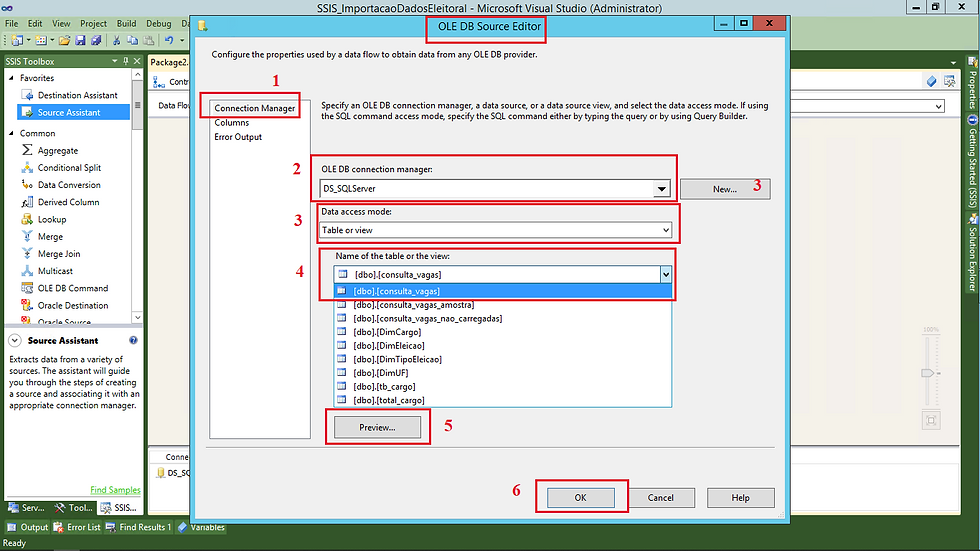Image resolution: width=980 pixels, height=551 pixels.
Task: Open the Undo history dropdown arrow
Action: (182, 41)
